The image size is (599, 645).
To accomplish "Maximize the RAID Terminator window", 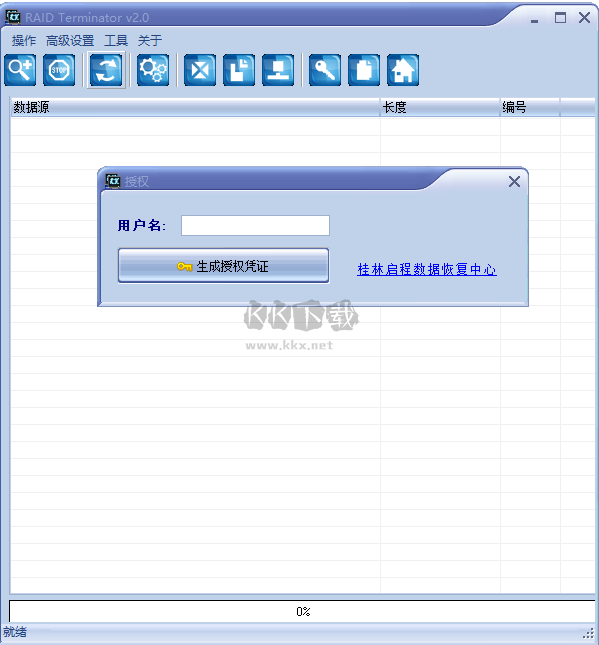I will click(x=560, y=18).
